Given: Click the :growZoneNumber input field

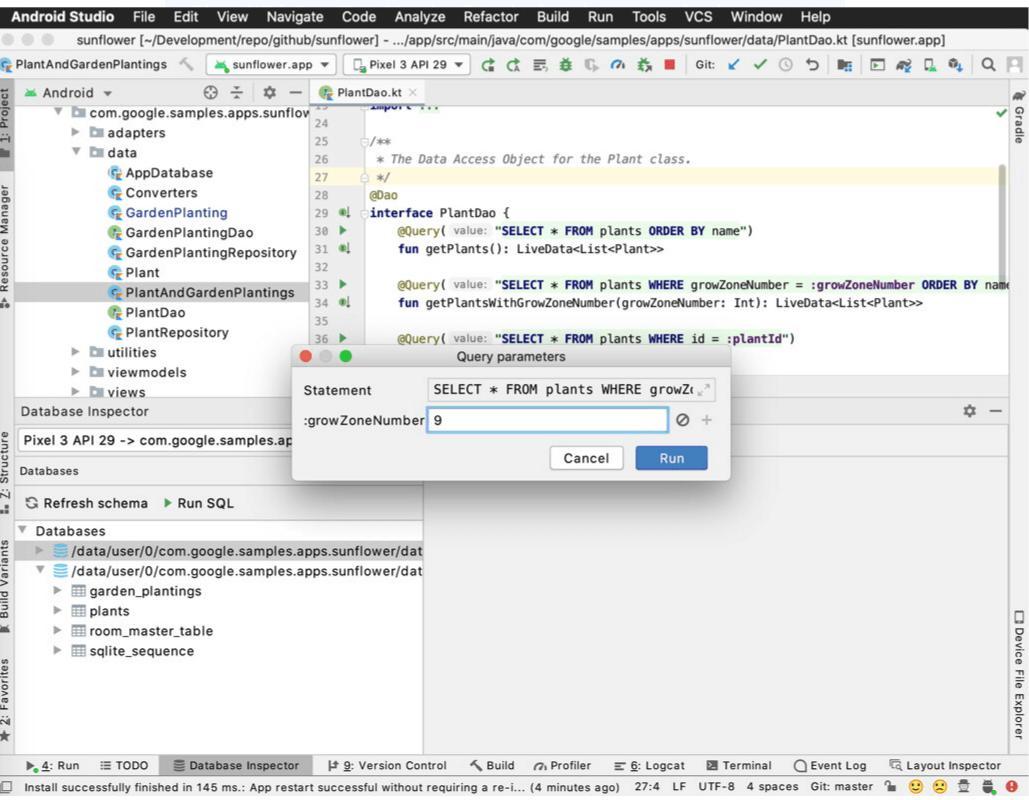Looking at the screenshot, I should pos(547,420).
